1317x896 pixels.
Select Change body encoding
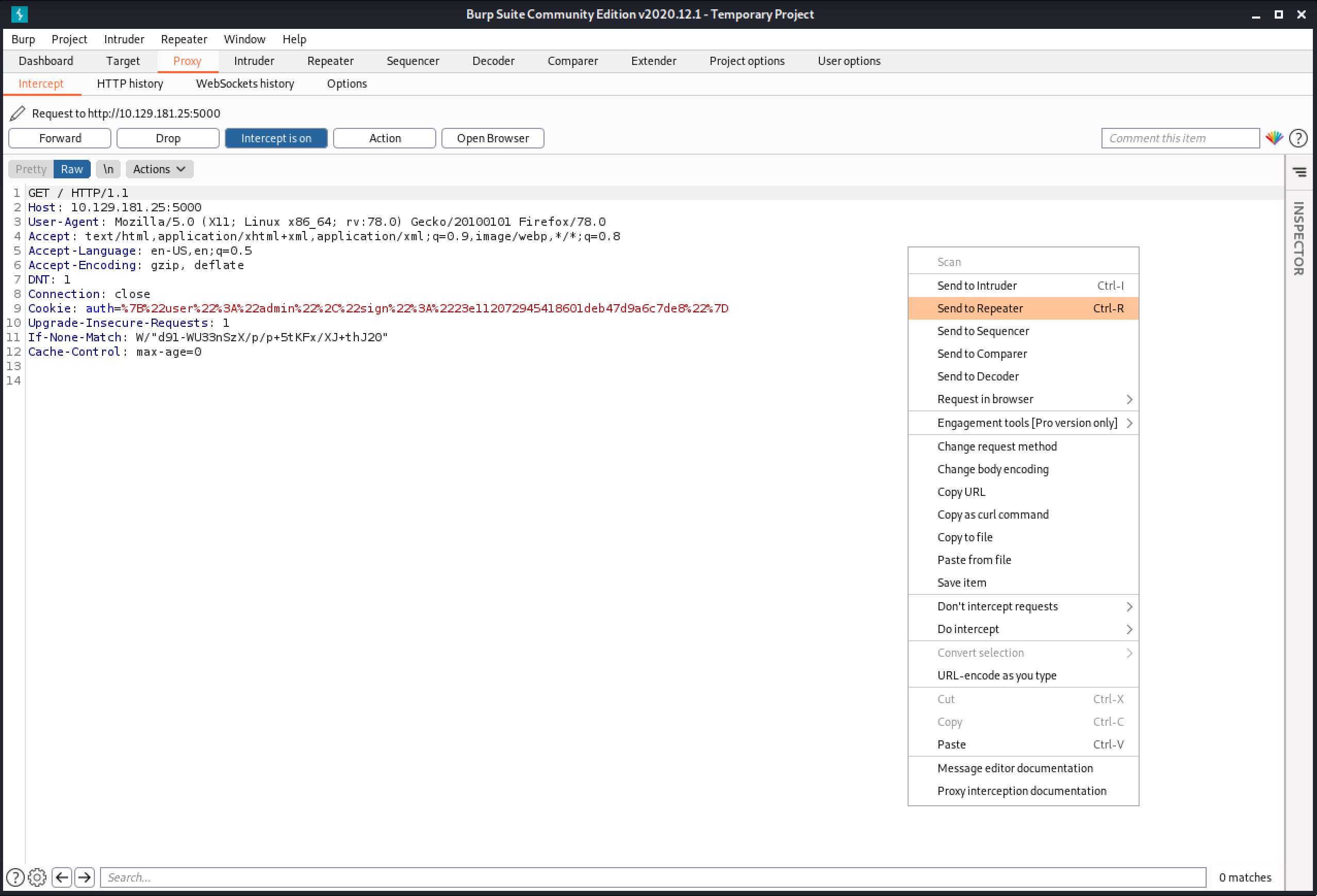point(1023,469)
